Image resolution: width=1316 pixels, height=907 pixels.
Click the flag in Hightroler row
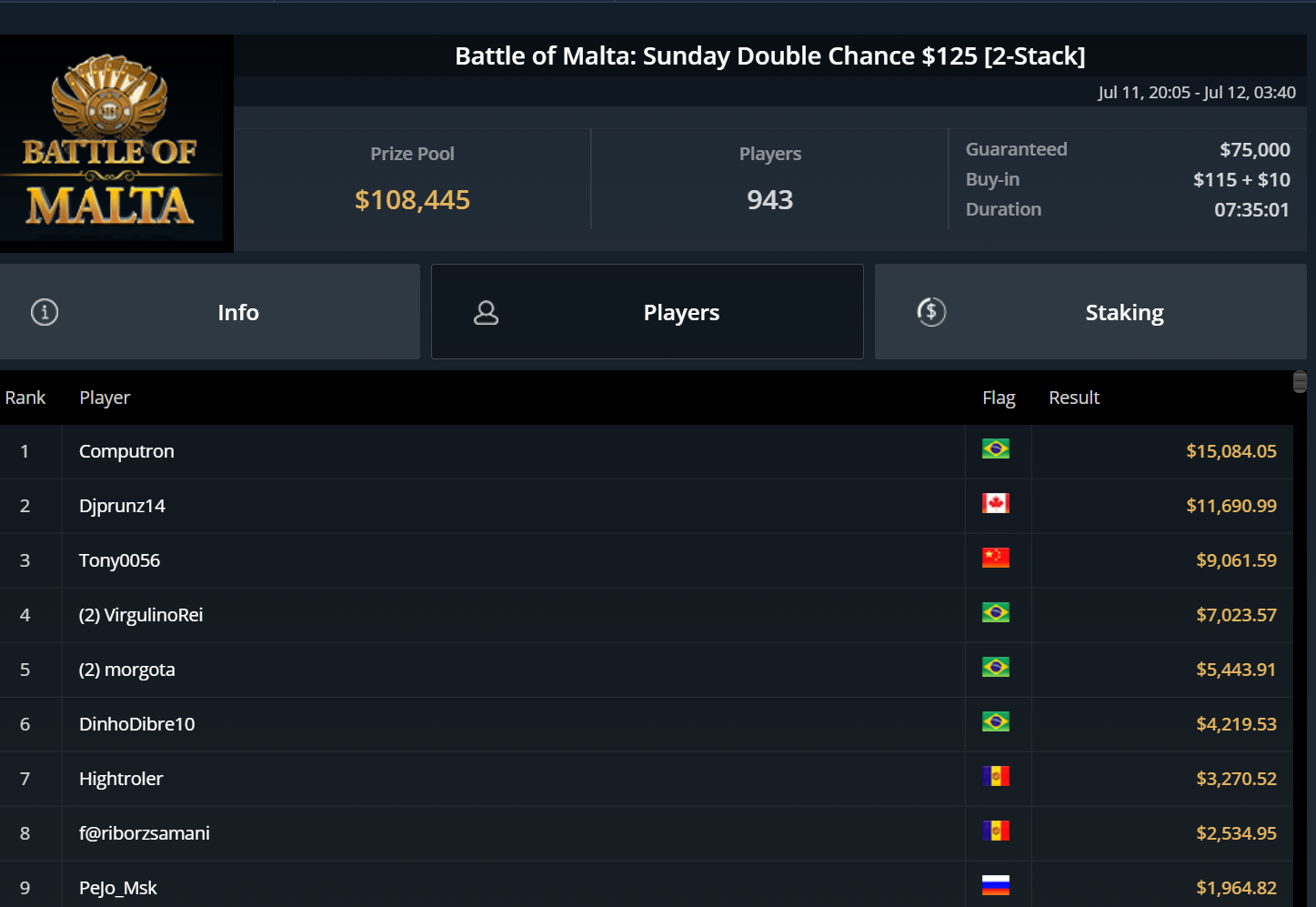point(996,777)
